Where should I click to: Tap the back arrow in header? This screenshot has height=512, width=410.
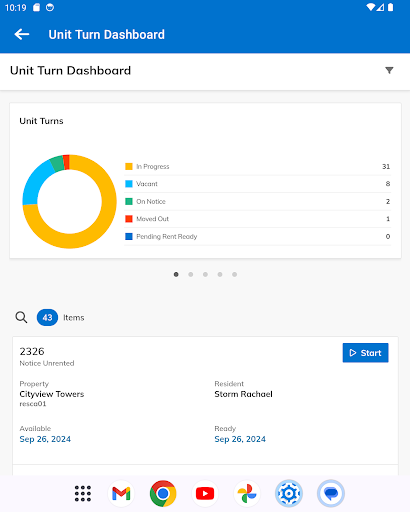pyautogui.click(x=22, y=34)
